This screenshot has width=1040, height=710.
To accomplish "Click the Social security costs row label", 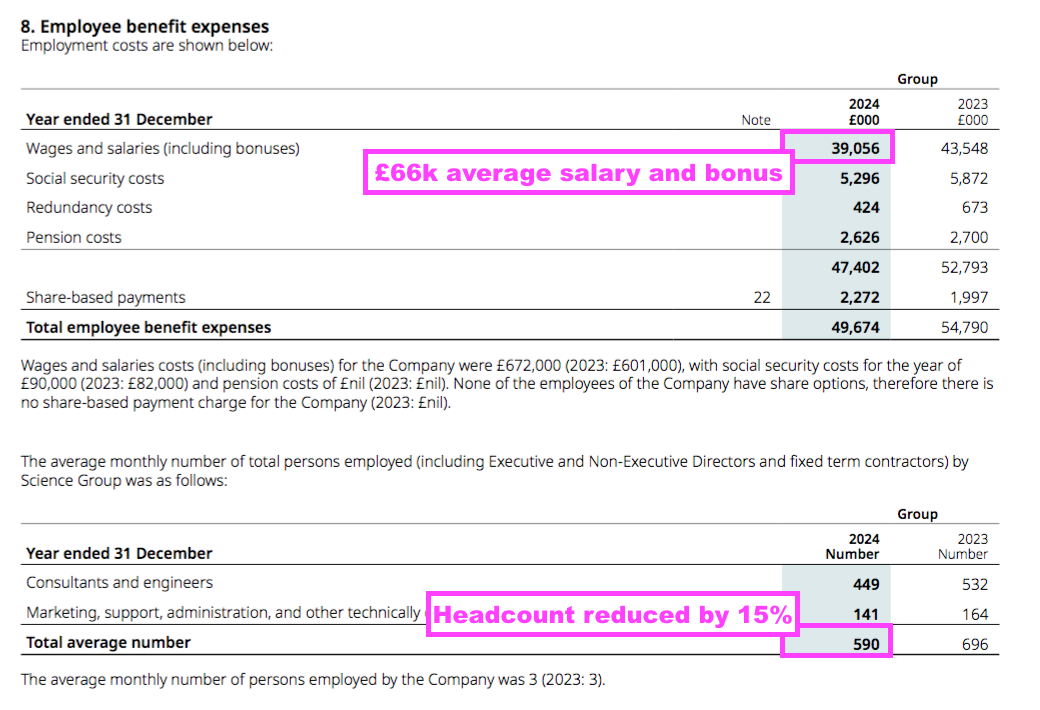I will click(95, 178).
